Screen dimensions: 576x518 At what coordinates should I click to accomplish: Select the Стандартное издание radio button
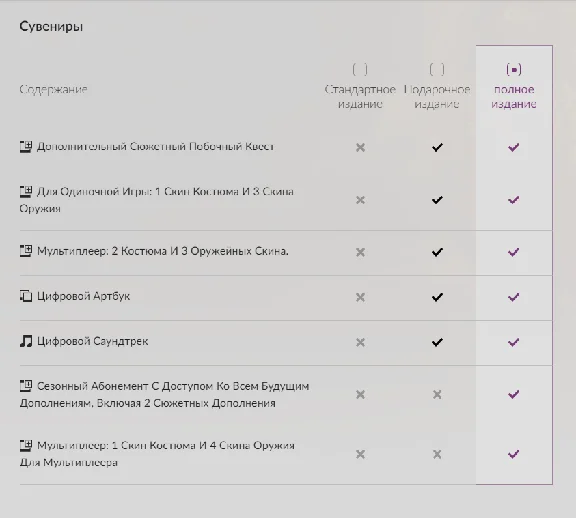tap(360, 69)
